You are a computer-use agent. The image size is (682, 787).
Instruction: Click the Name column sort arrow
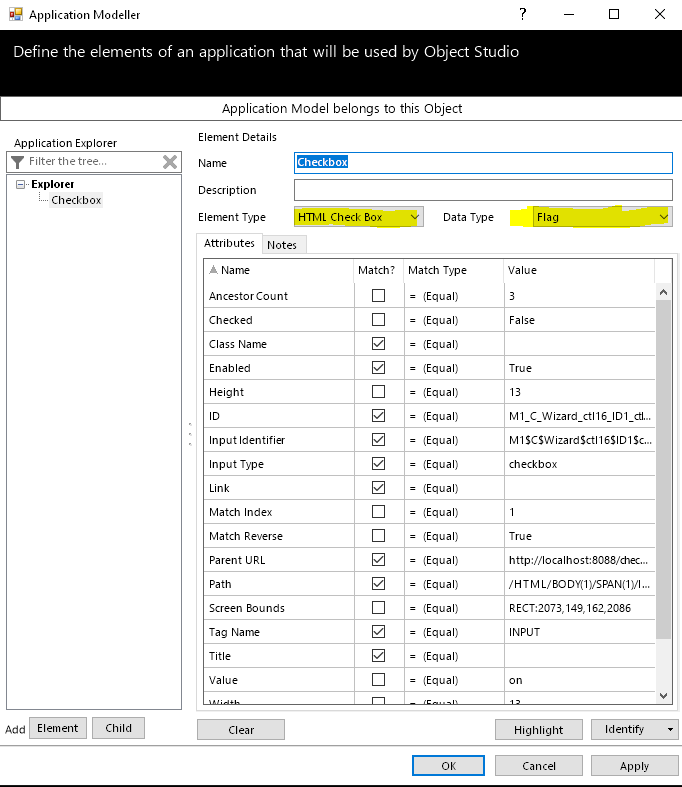point(213,270)
